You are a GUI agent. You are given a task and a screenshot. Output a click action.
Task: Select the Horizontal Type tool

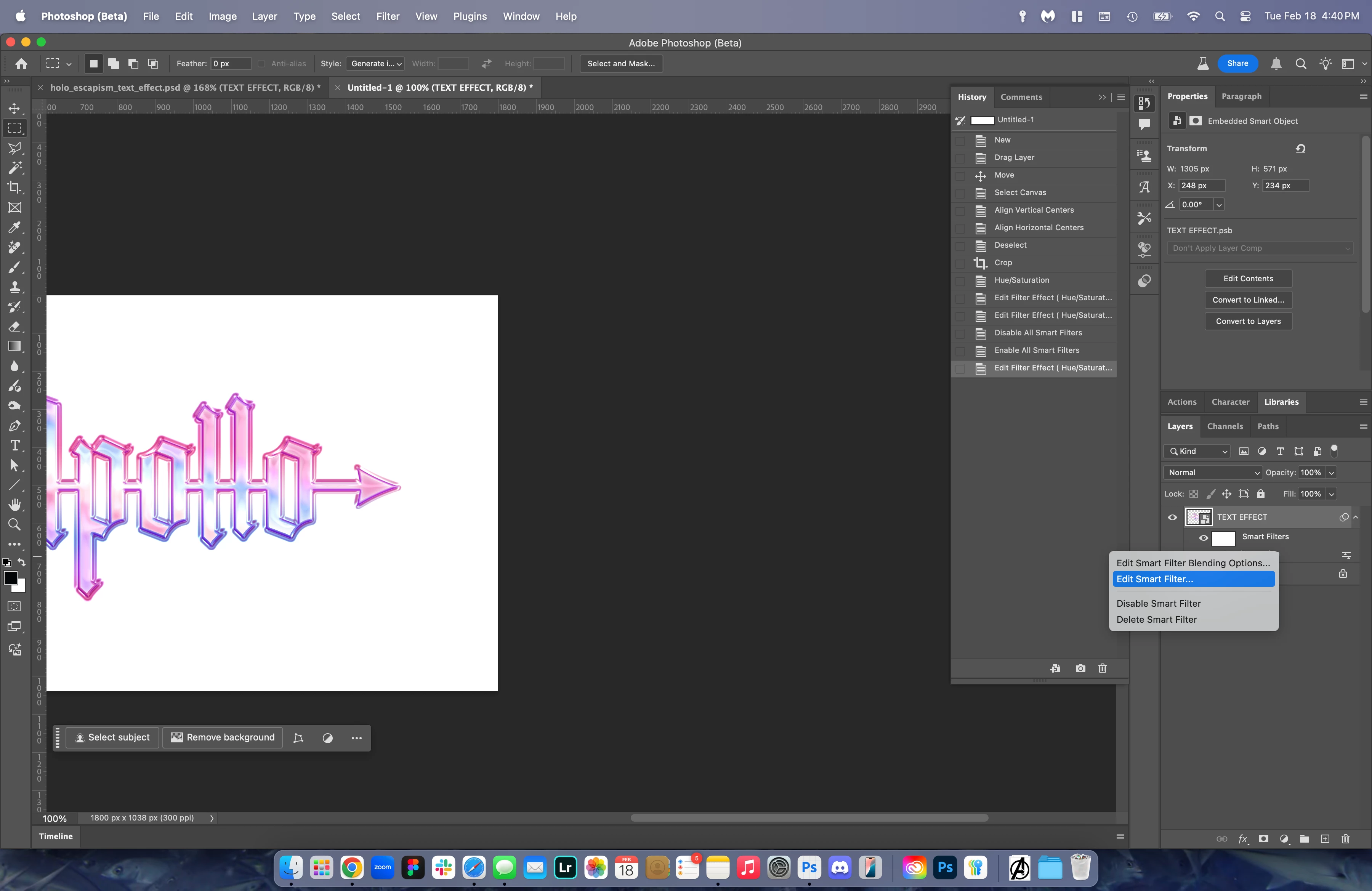point(14,445)
